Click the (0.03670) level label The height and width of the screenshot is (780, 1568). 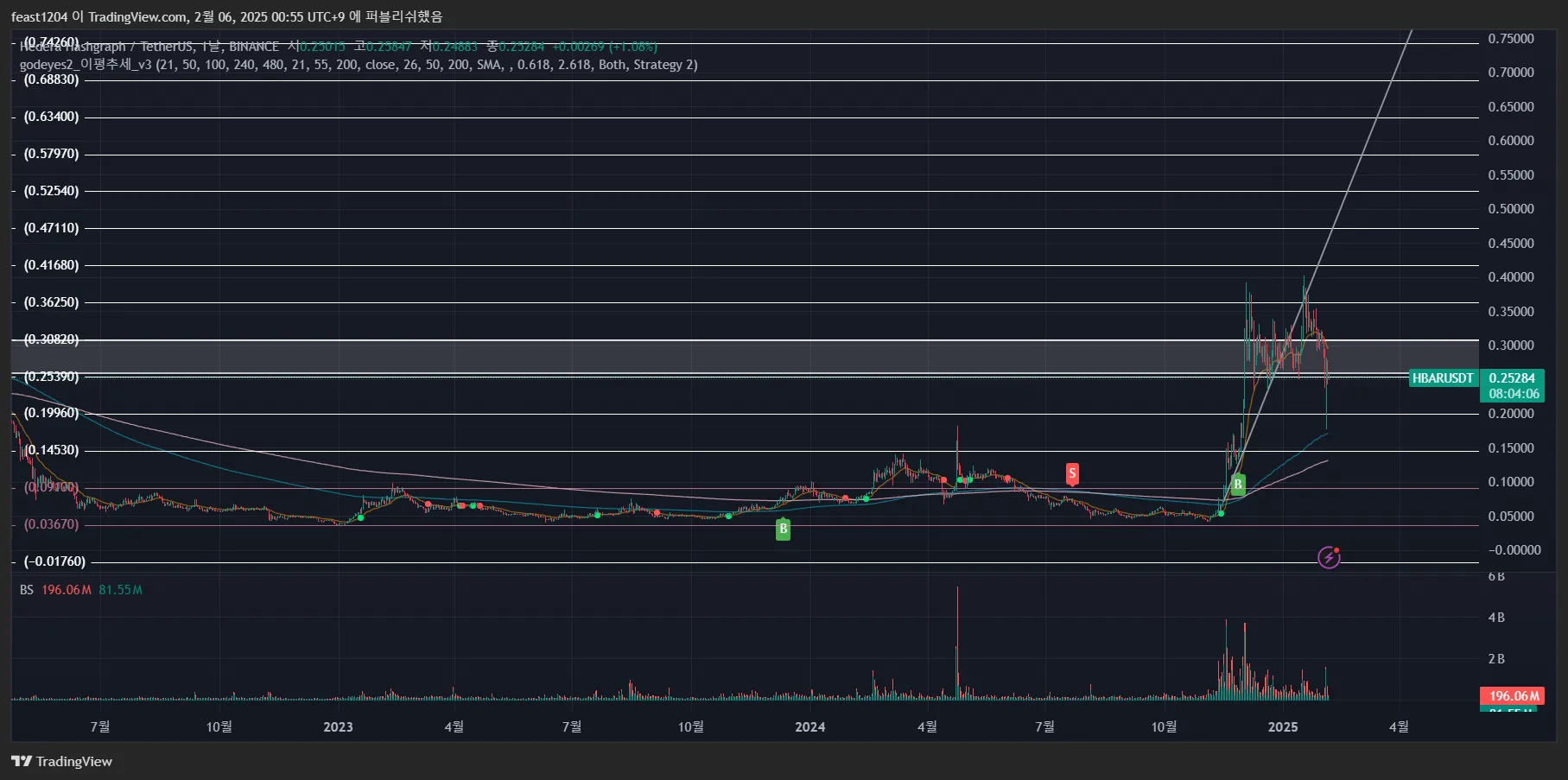point(51,524)
